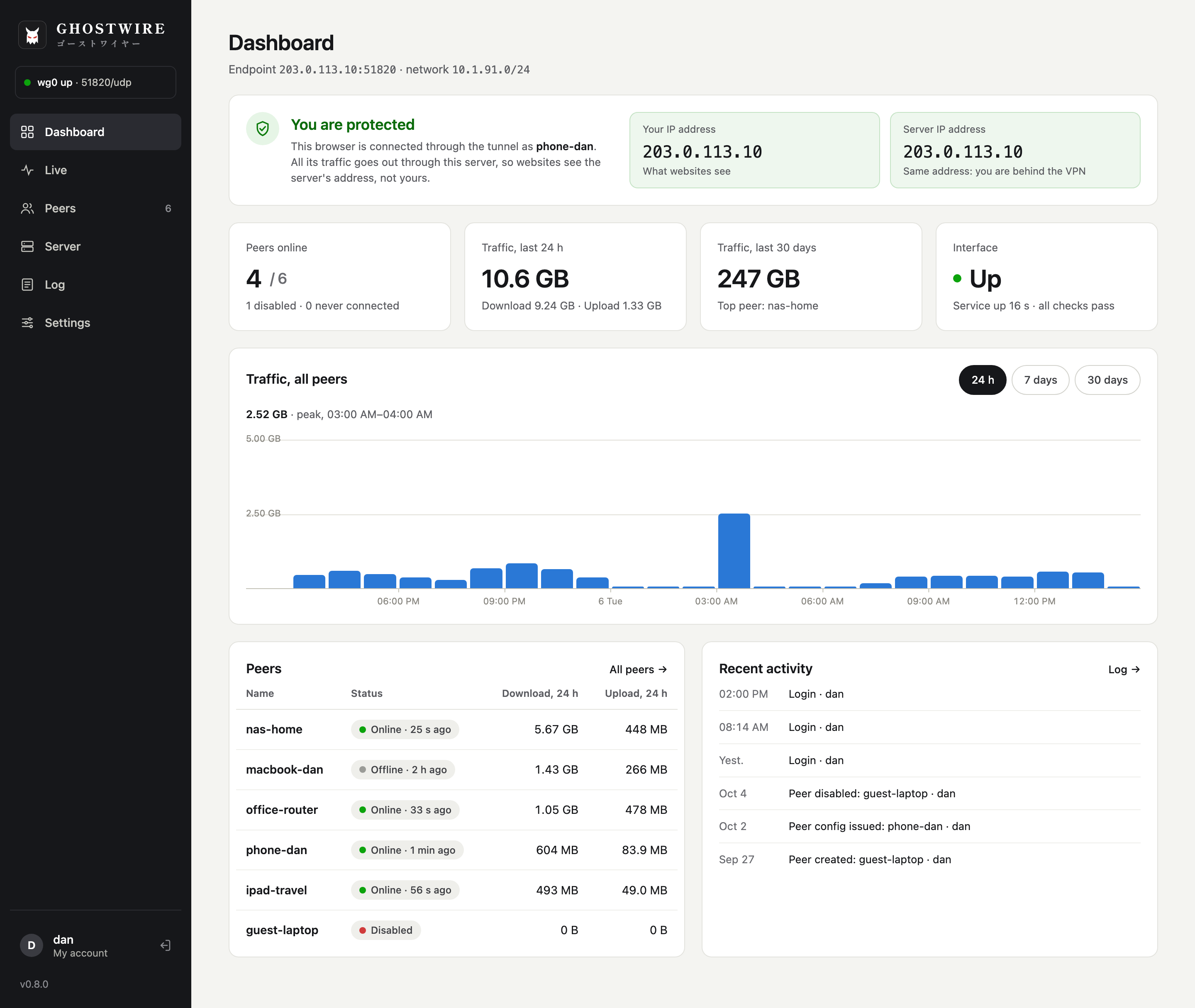Click the green wg0 status dot
Screen dimensions: 1195x1008
point(27,83)
